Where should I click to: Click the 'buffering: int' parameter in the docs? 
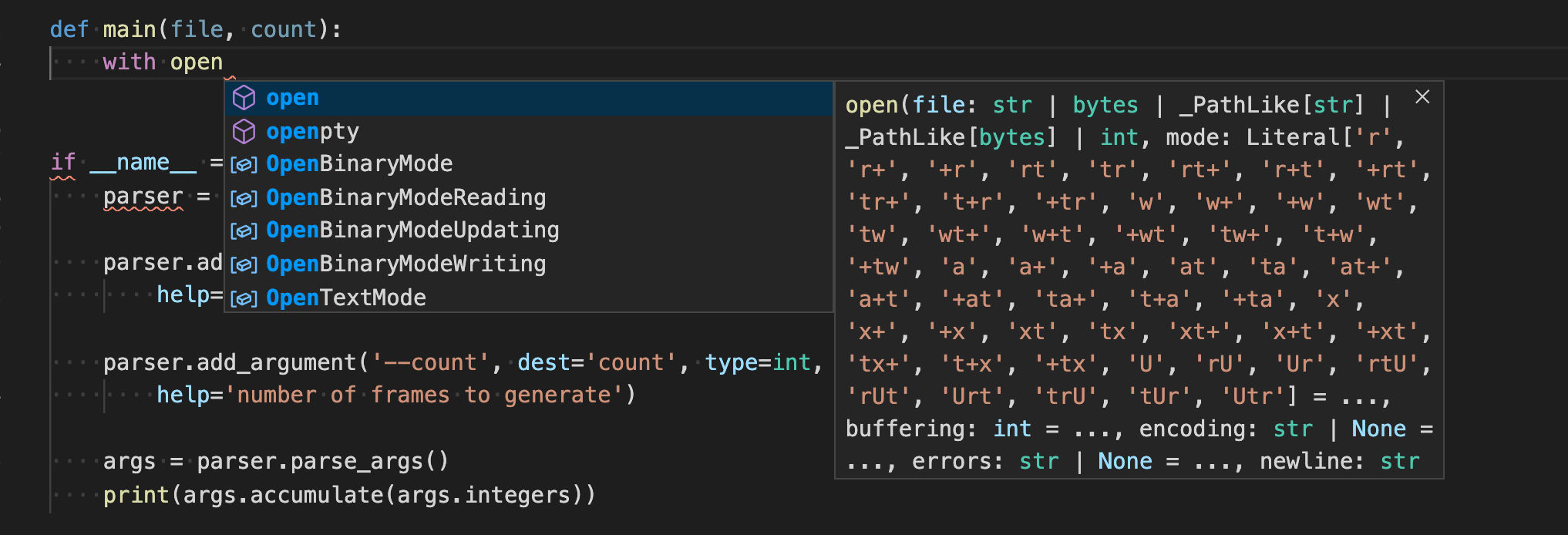tap(938, 429)
